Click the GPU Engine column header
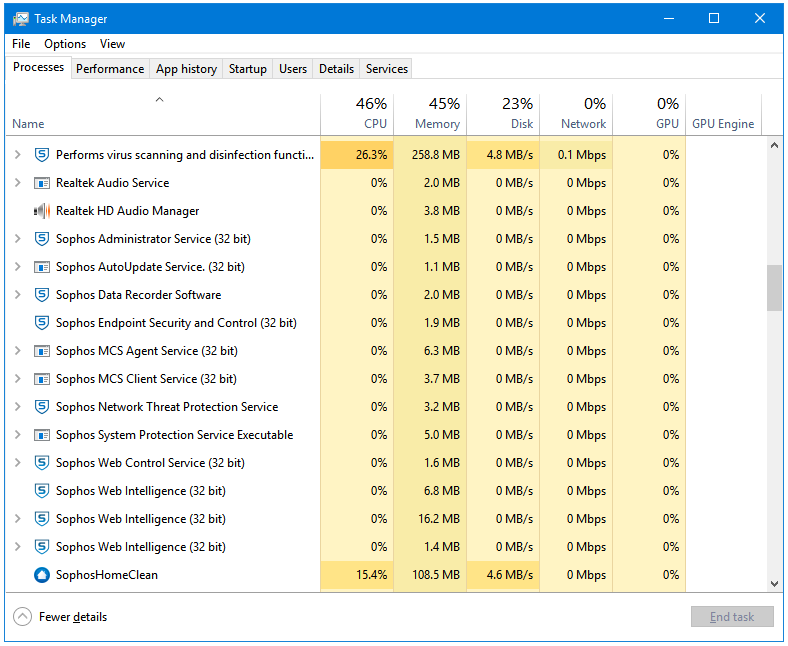This screenshot has width=788, height=646. [x=723, y=115]
